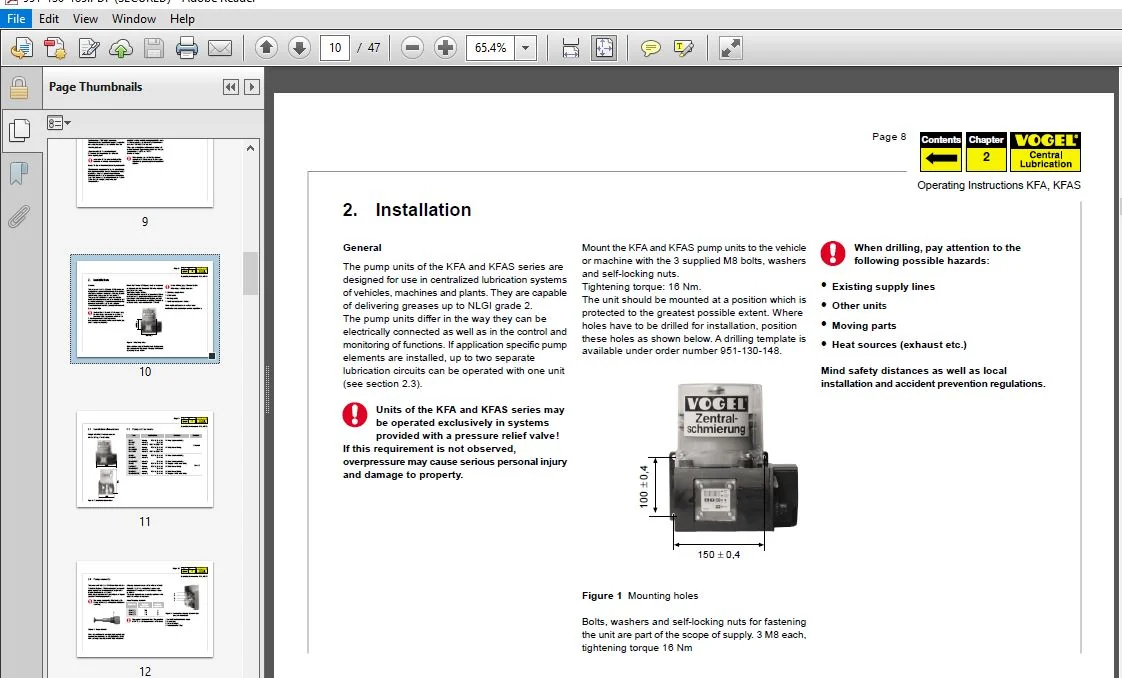Click the Contents back arrow link
This screenshot has width=1122, height=678.
point(940,152)
